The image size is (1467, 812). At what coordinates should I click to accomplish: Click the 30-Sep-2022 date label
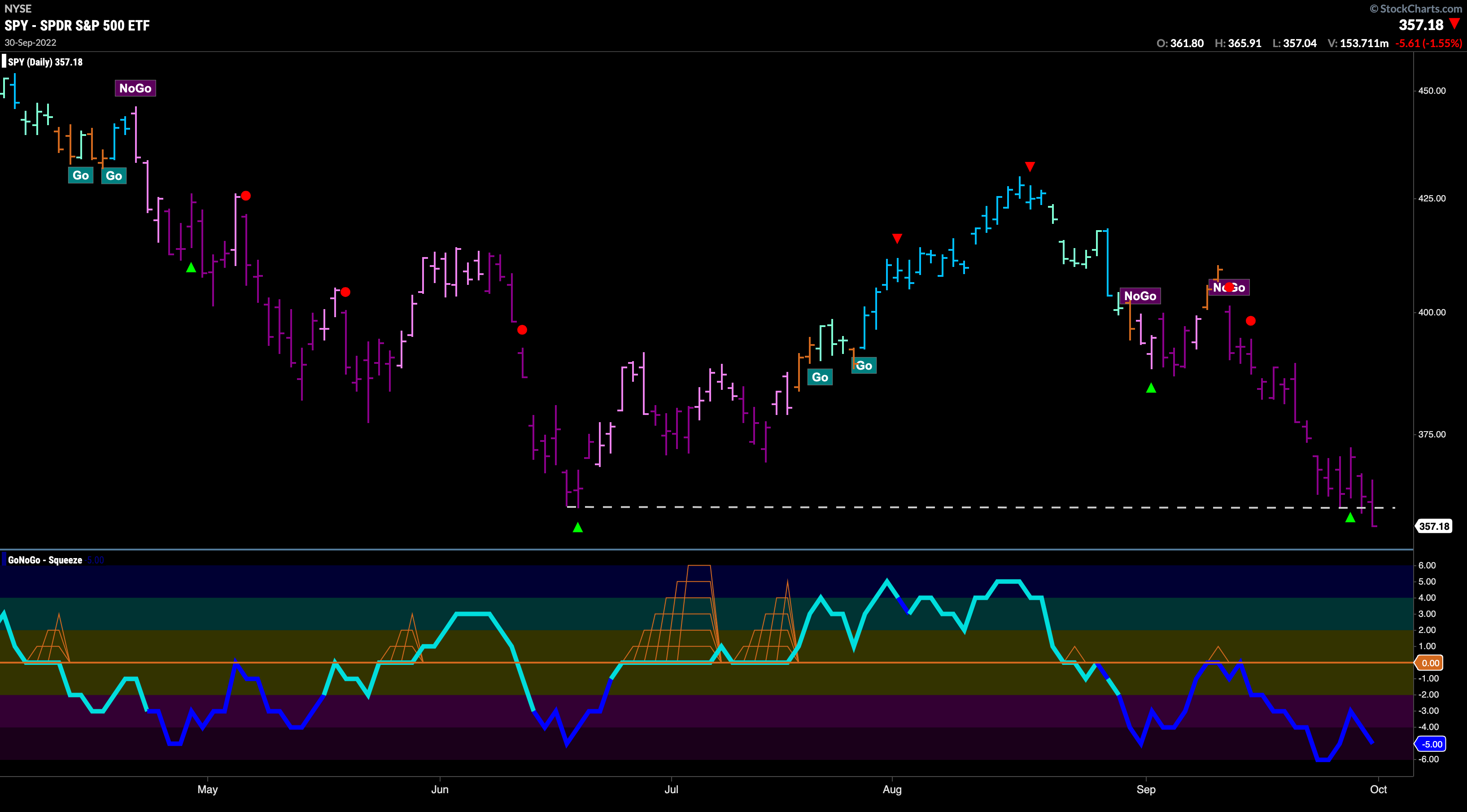point(30,43)
